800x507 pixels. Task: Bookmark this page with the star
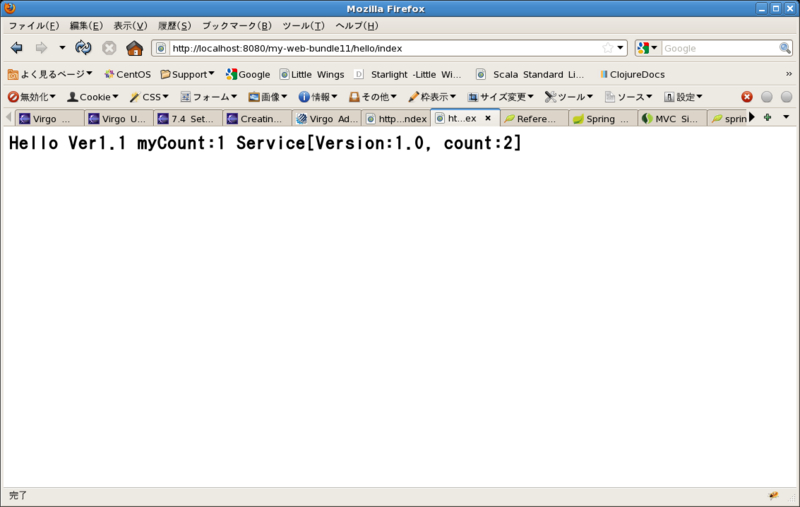tap(607, 48)
